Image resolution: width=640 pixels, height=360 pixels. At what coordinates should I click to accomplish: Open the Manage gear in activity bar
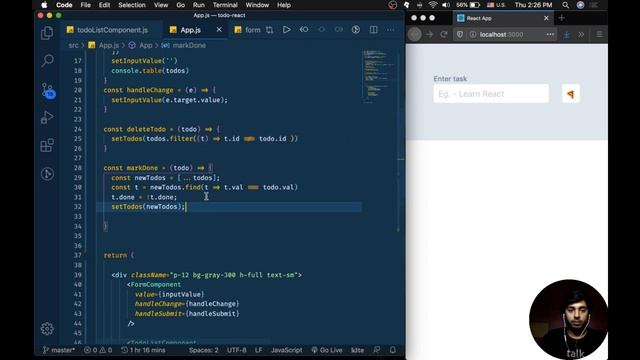pyautogui.click(x=47, y=329)
